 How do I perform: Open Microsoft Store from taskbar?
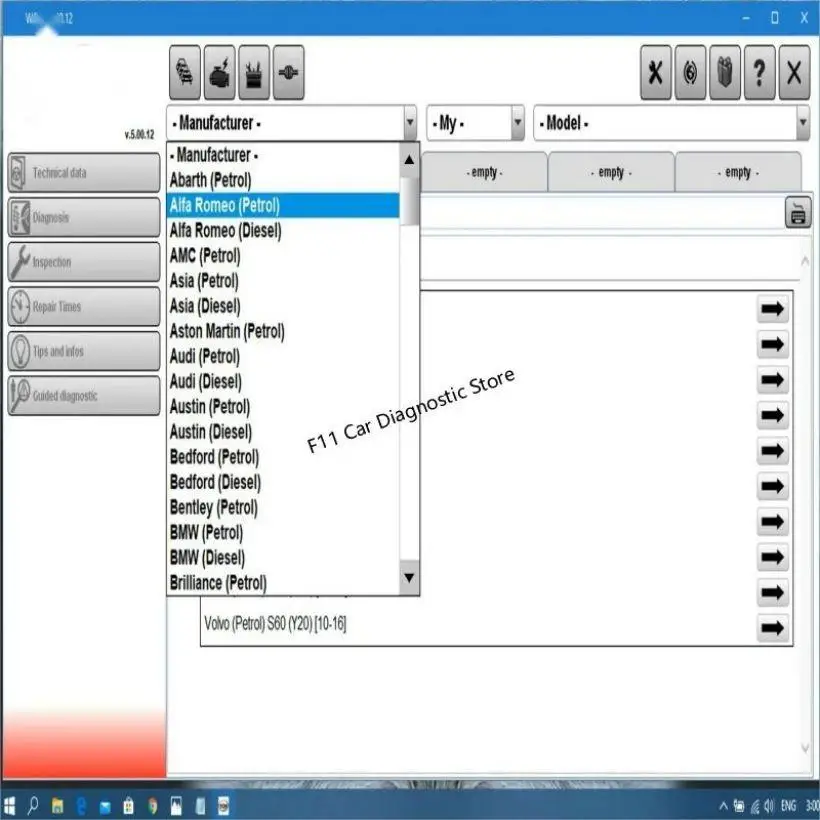click(x=128, y=806)
